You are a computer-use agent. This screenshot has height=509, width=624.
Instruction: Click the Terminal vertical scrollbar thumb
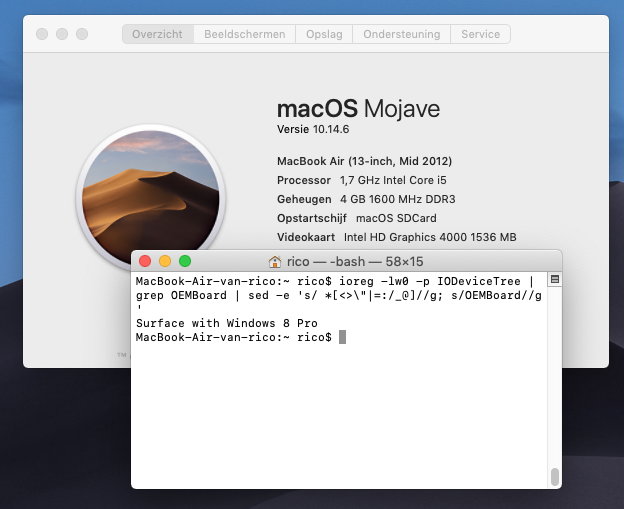(555, 477)
